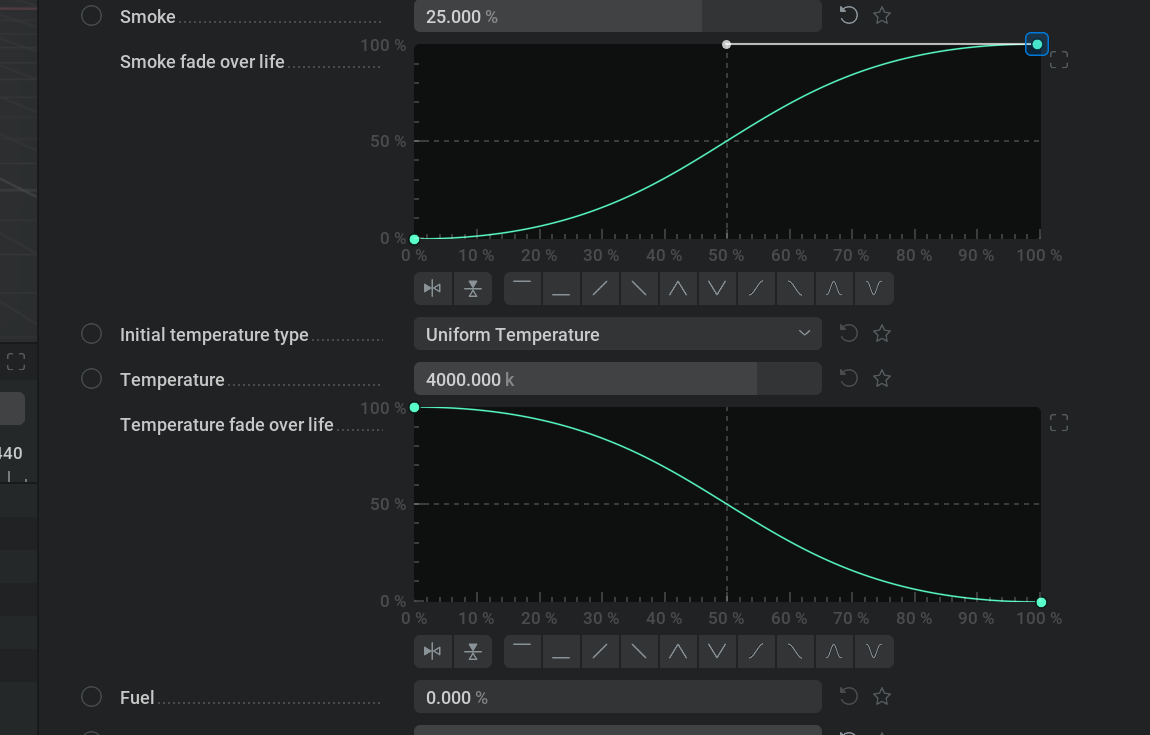Select the bell-shaped curve preset
The height and width of the screenshot is (735, 1150).
point(834,288)
